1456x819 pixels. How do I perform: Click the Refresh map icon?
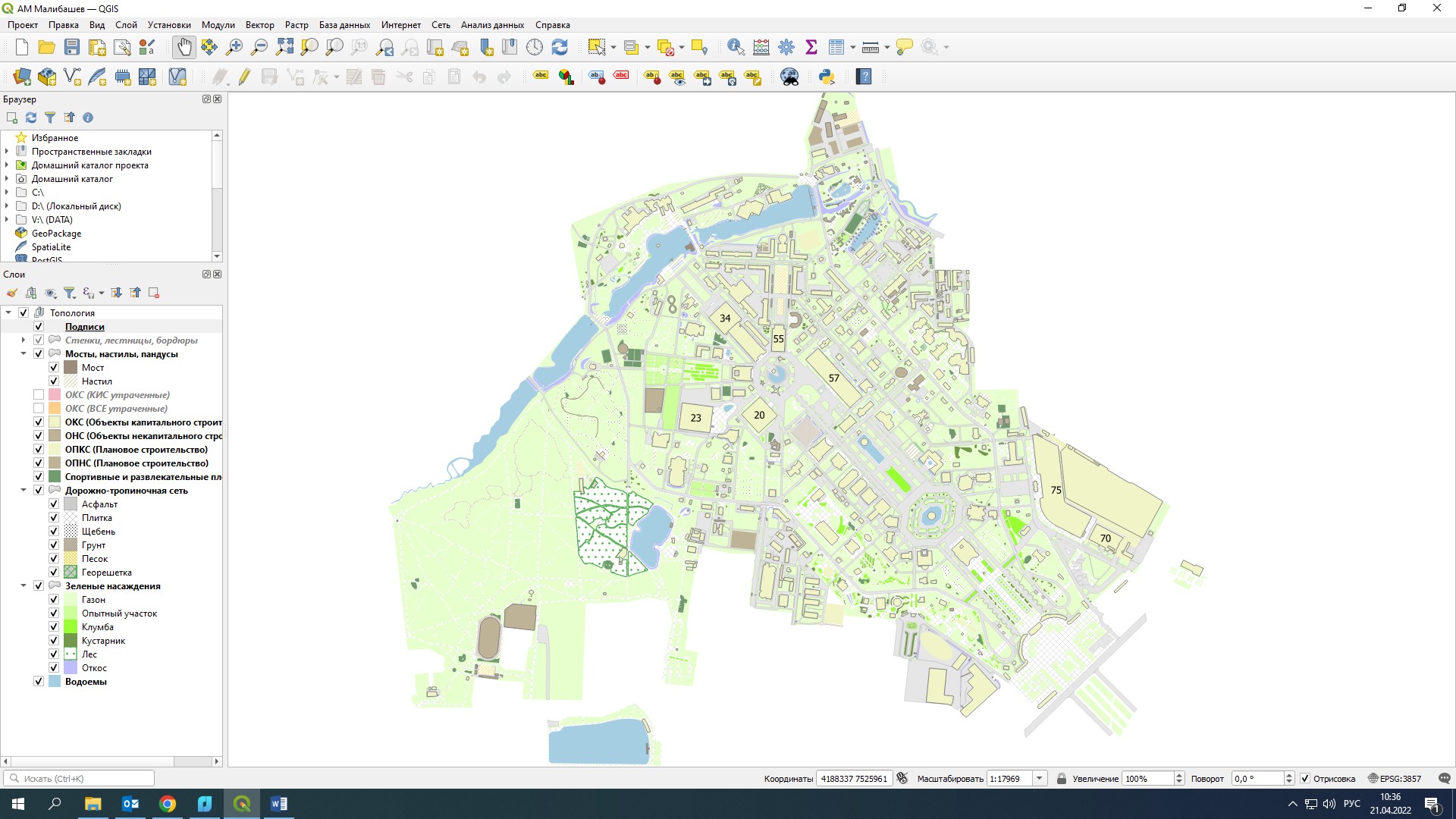(560, 47)
